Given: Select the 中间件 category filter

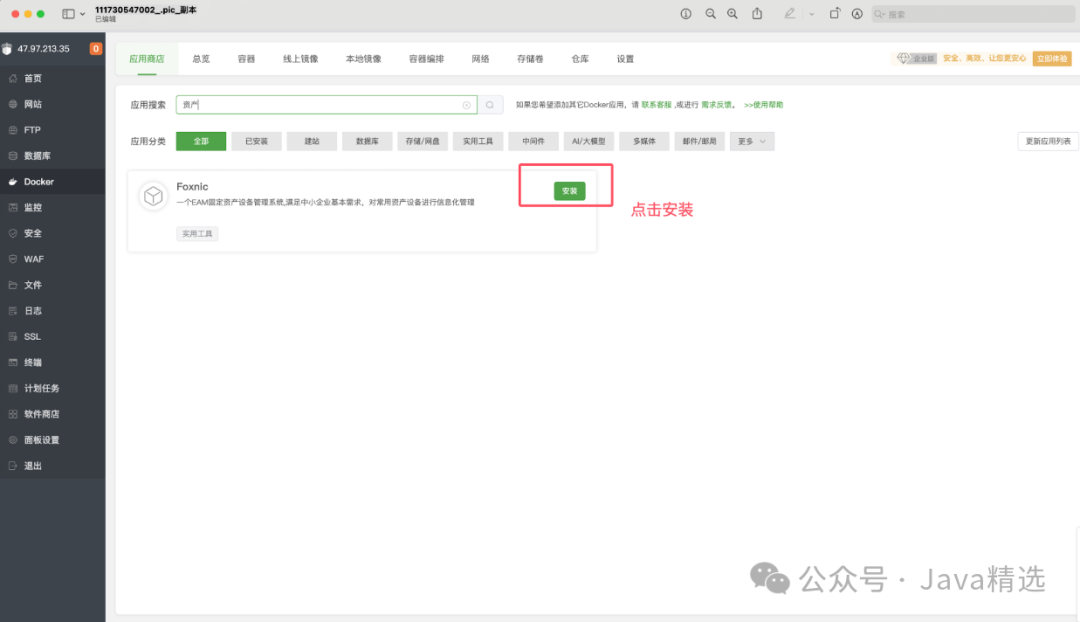Looking at the screenshot, I should click(533, 141).
